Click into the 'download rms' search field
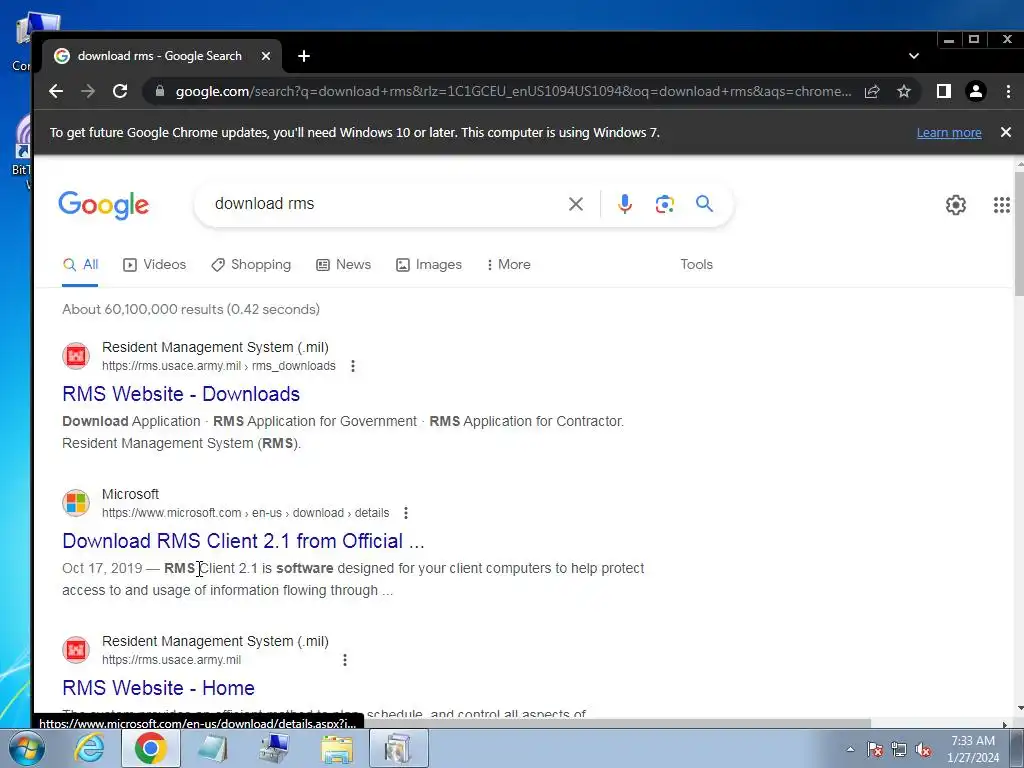 click(385, 204)
